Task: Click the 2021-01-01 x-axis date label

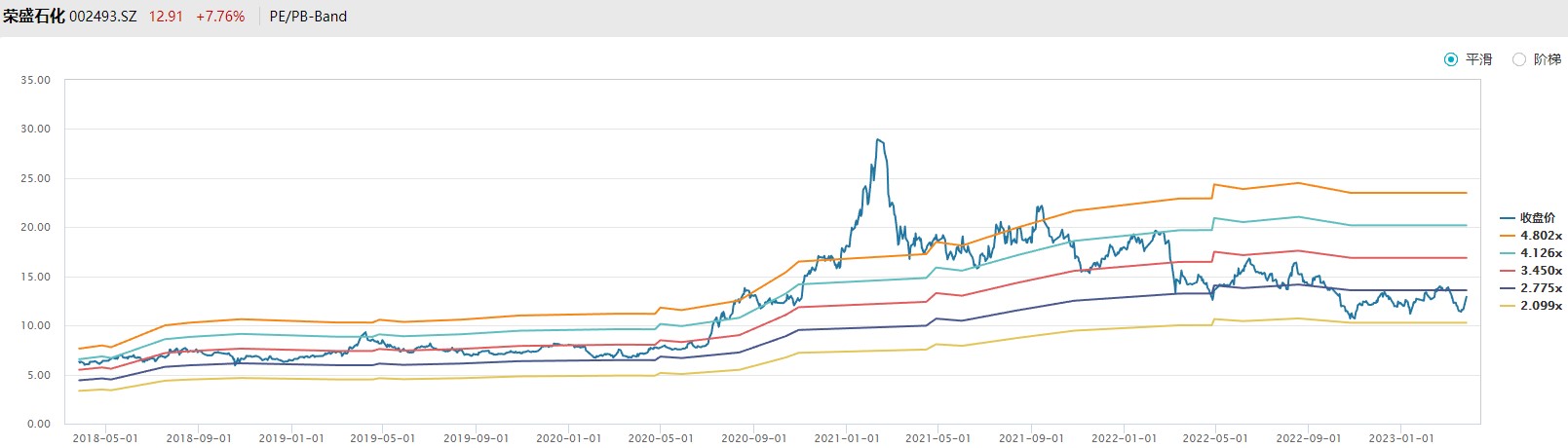Action: 846,438
